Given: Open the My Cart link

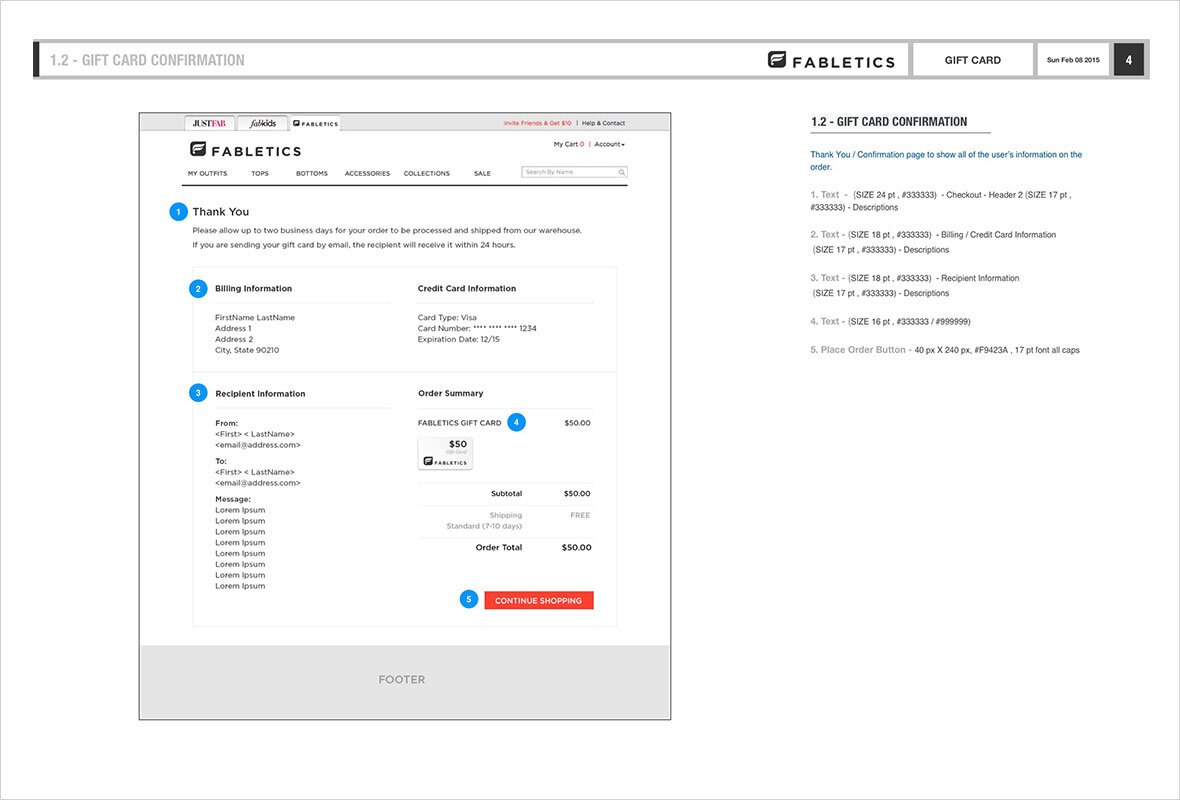Looking at the screenshot, I should (569, 144).
